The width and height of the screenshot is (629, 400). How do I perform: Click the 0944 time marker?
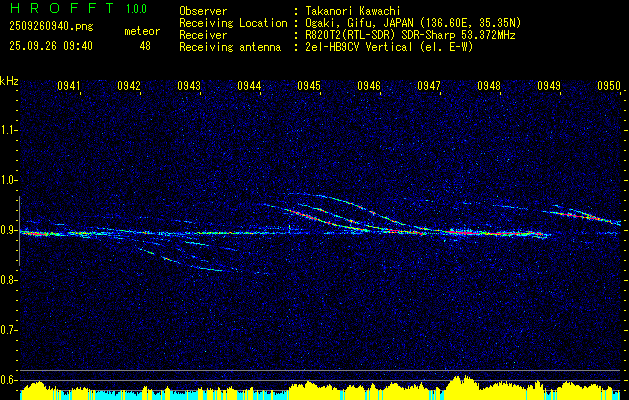pos(249,86)
